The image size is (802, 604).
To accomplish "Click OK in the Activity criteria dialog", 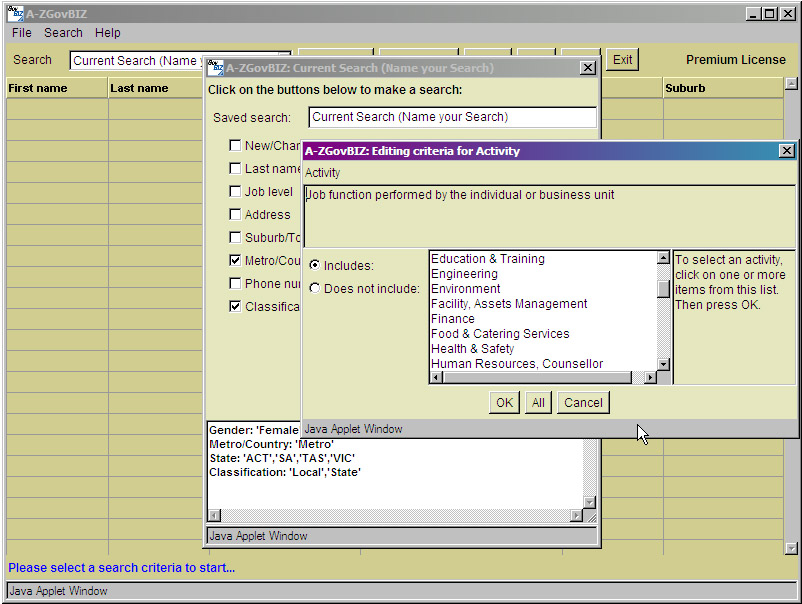I will click(x=504, y=402).
